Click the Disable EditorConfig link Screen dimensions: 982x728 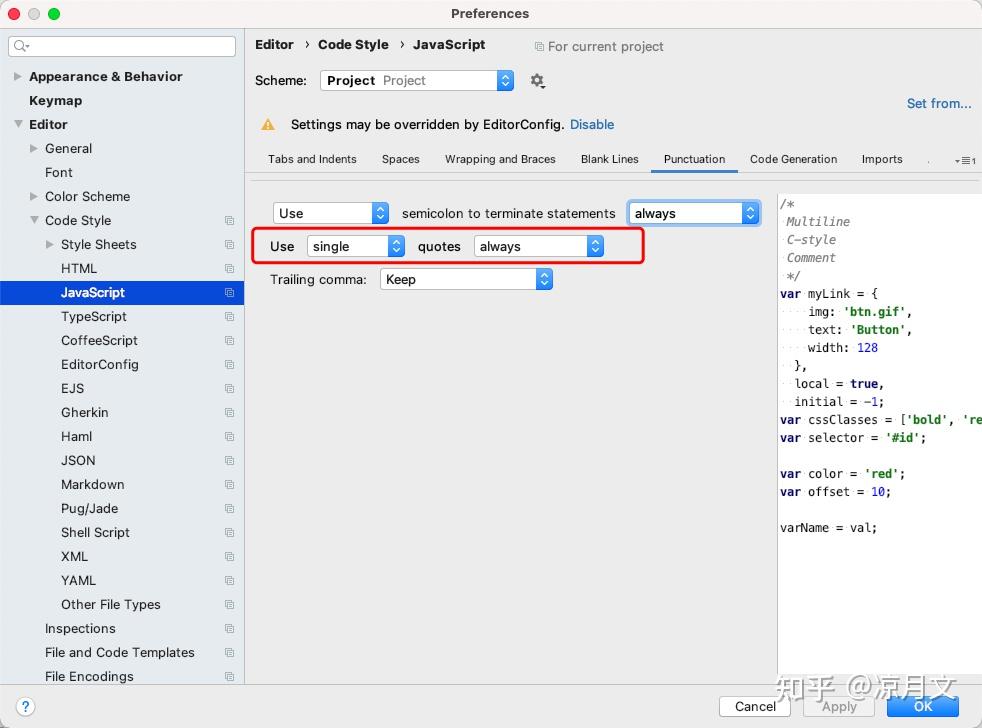click(x=592, y=125)
